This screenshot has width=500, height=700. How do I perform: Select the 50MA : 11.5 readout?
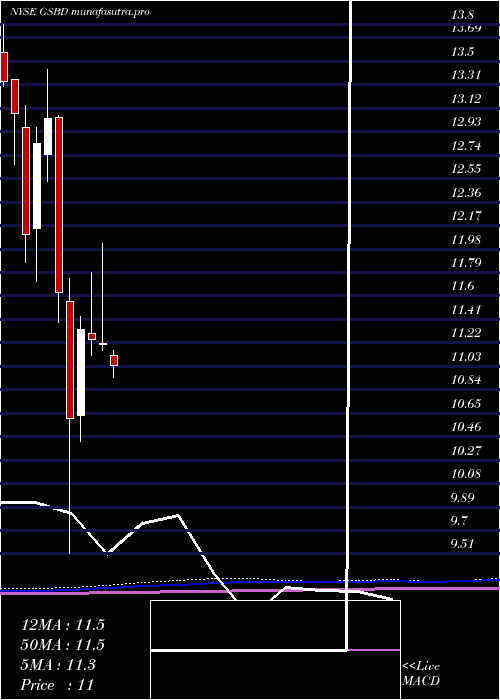63,645
